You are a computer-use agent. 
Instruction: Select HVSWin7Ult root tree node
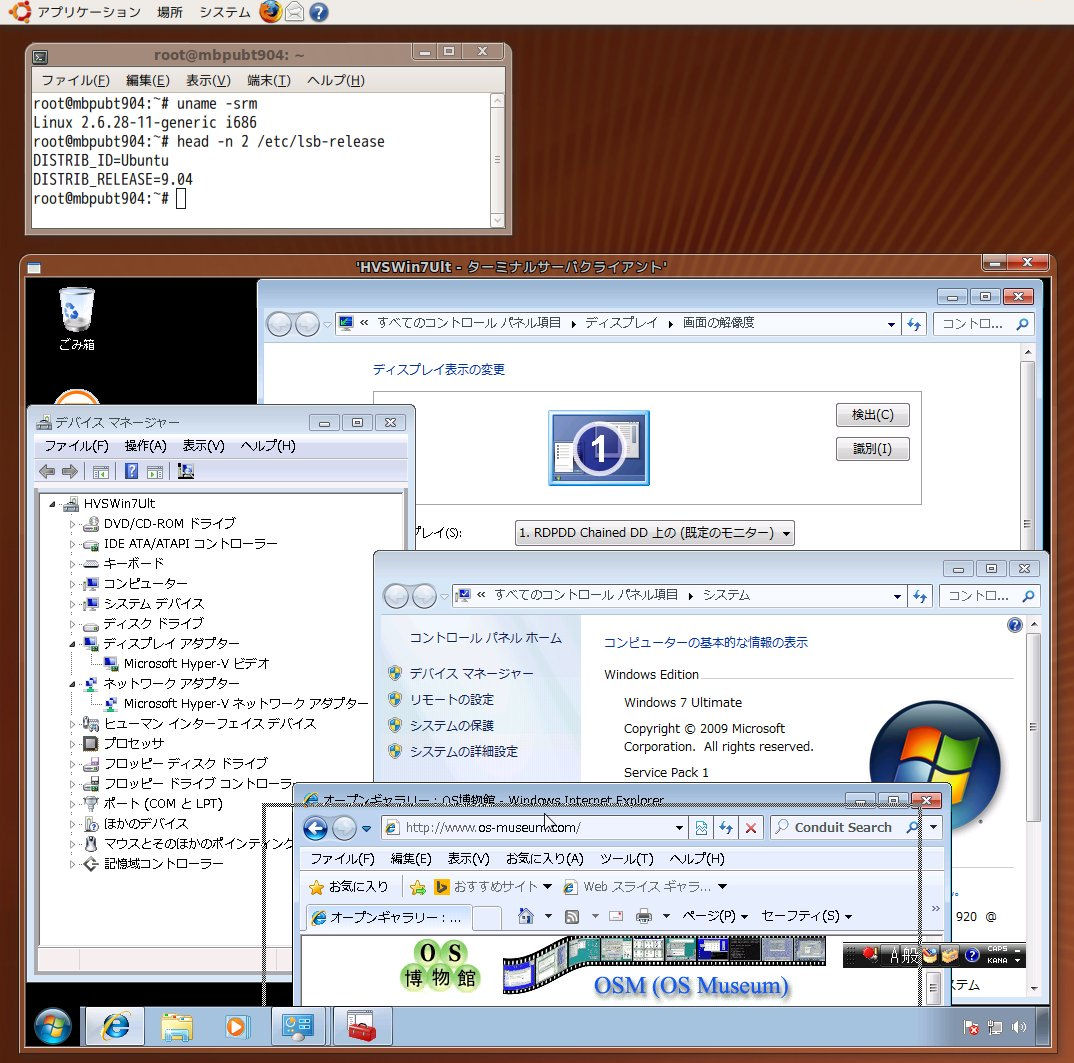(119, 503)
